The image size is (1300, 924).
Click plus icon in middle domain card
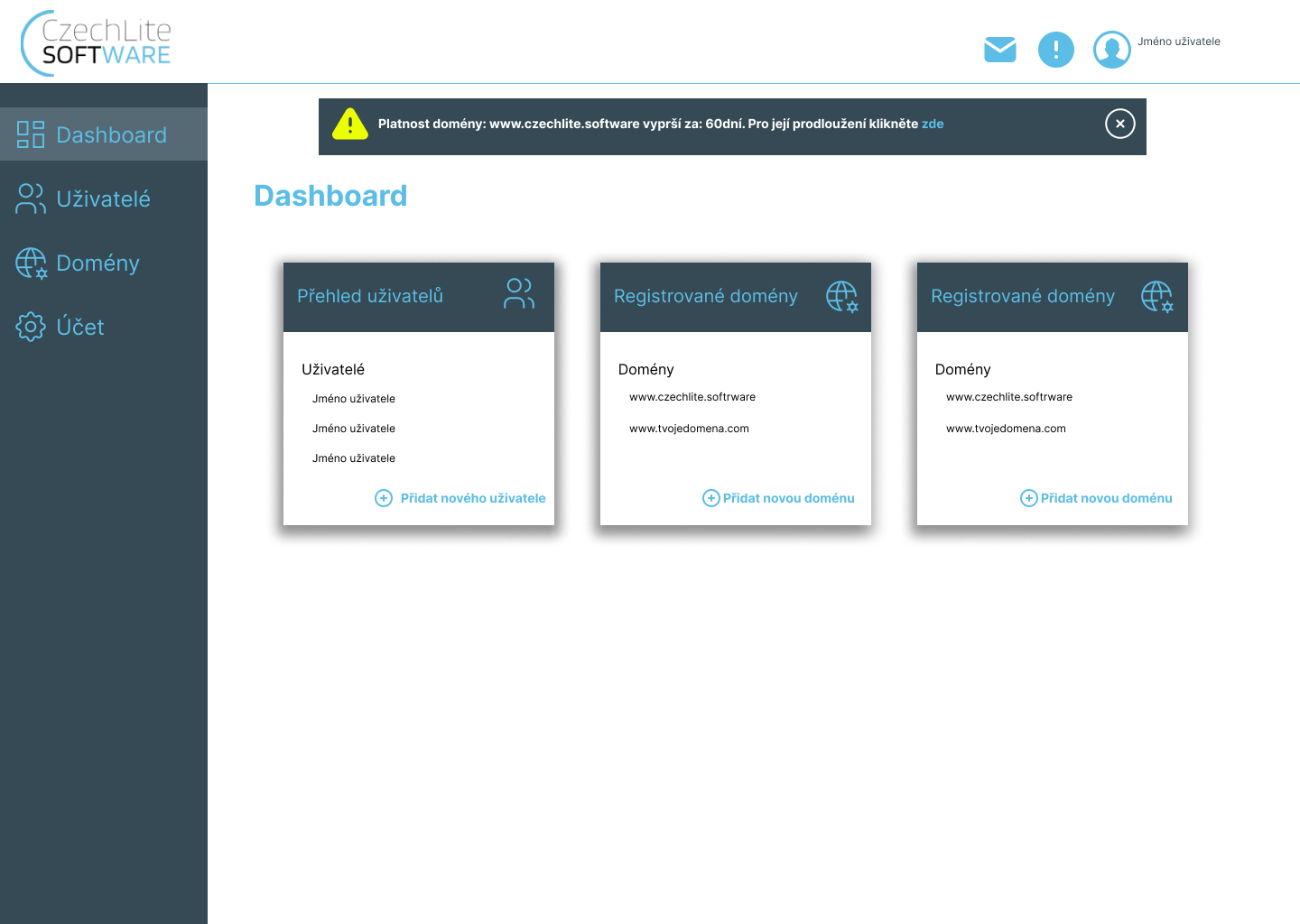[x=711, y=498]
